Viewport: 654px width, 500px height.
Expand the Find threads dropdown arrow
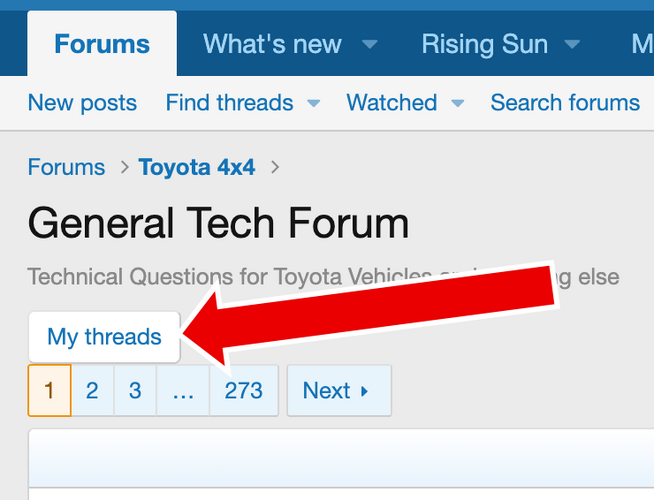click(313, 103)
